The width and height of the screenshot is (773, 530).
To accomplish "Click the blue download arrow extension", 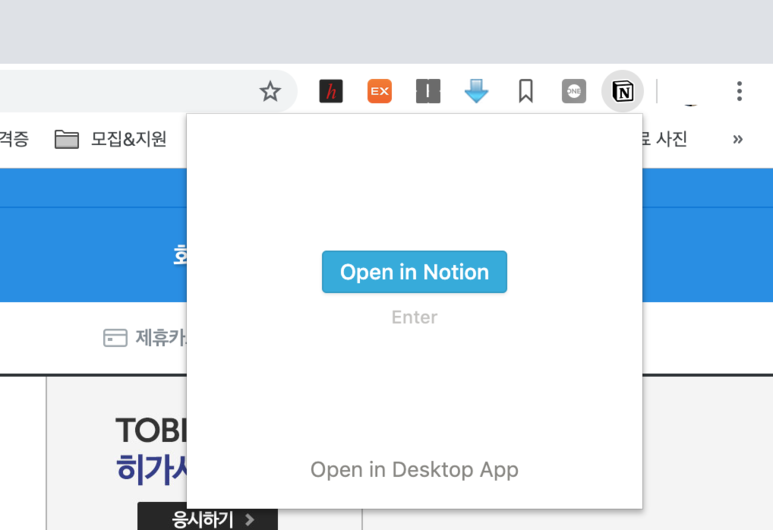I will click(476, 91).
